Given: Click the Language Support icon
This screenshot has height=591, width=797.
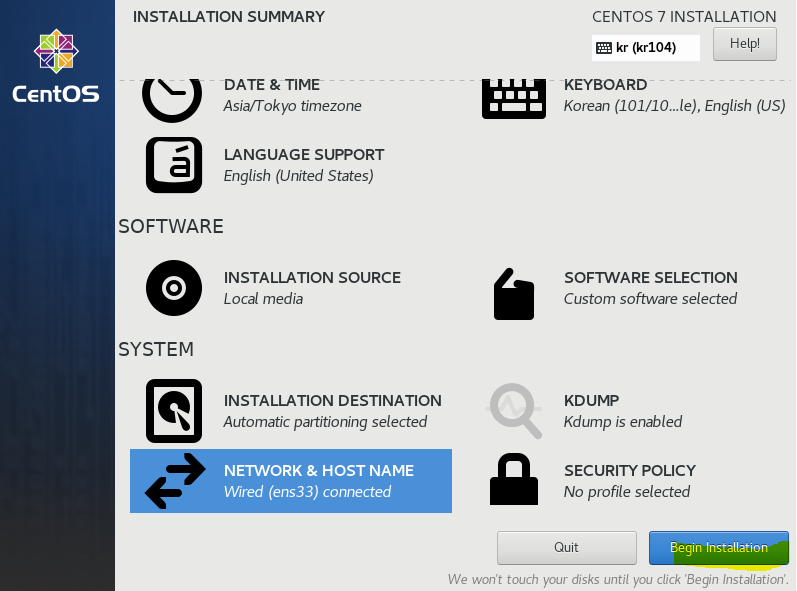Looking at the screenshot, I should click(x=174, y=165).
